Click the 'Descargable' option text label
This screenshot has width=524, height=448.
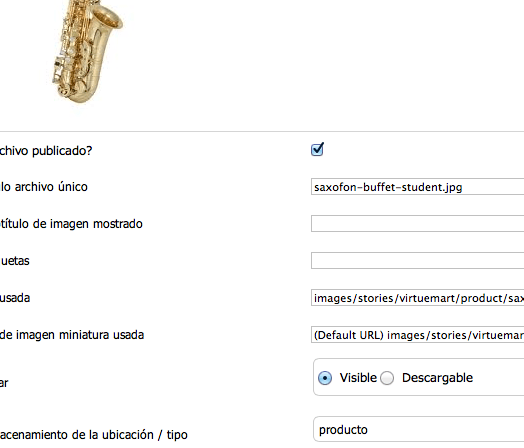437,378
